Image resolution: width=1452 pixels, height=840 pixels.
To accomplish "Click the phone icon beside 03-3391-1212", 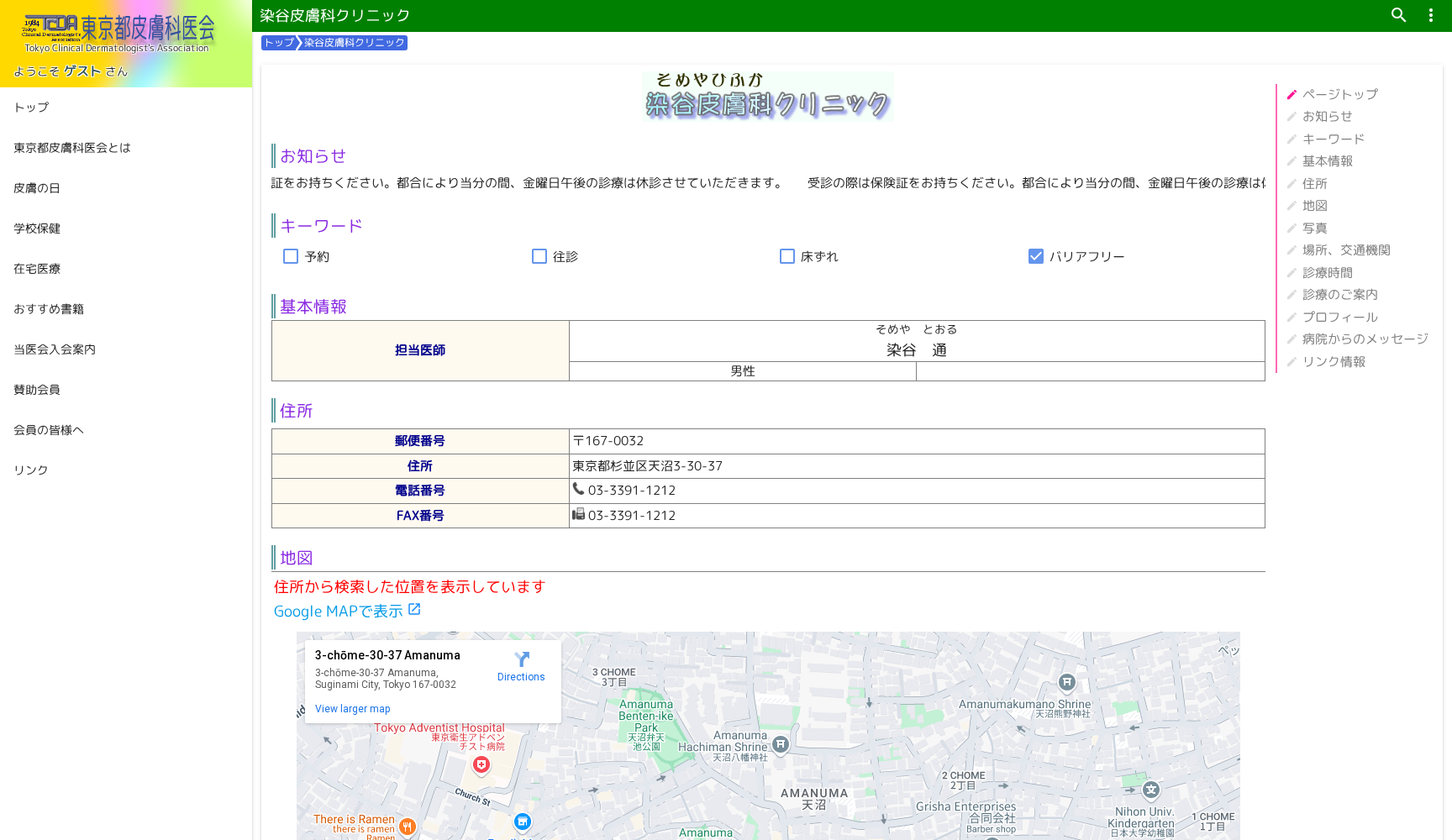I will coord(578,489).
